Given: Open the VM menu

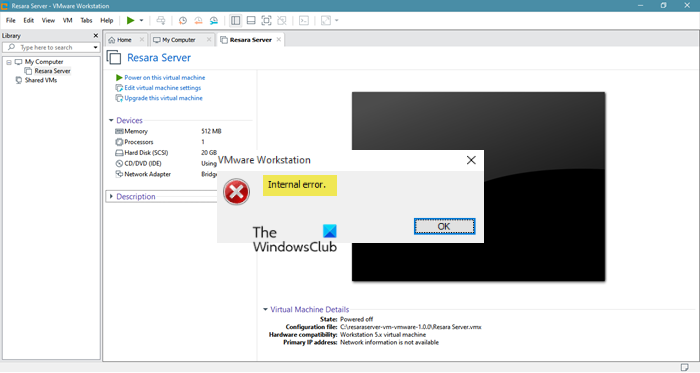Looking at the screenshot, I should 67,21.
